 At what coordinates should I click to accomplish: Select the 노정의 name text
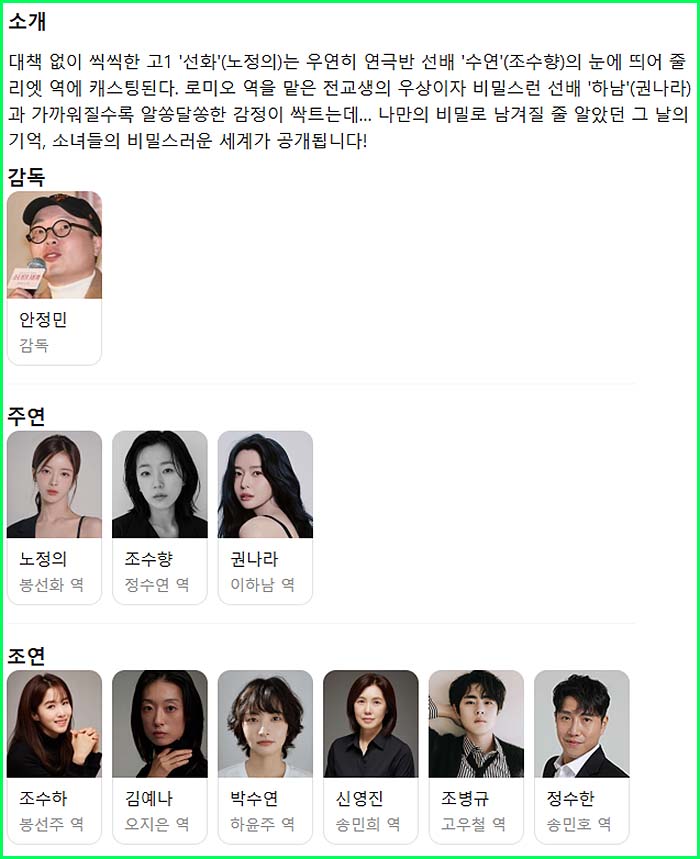43,559
